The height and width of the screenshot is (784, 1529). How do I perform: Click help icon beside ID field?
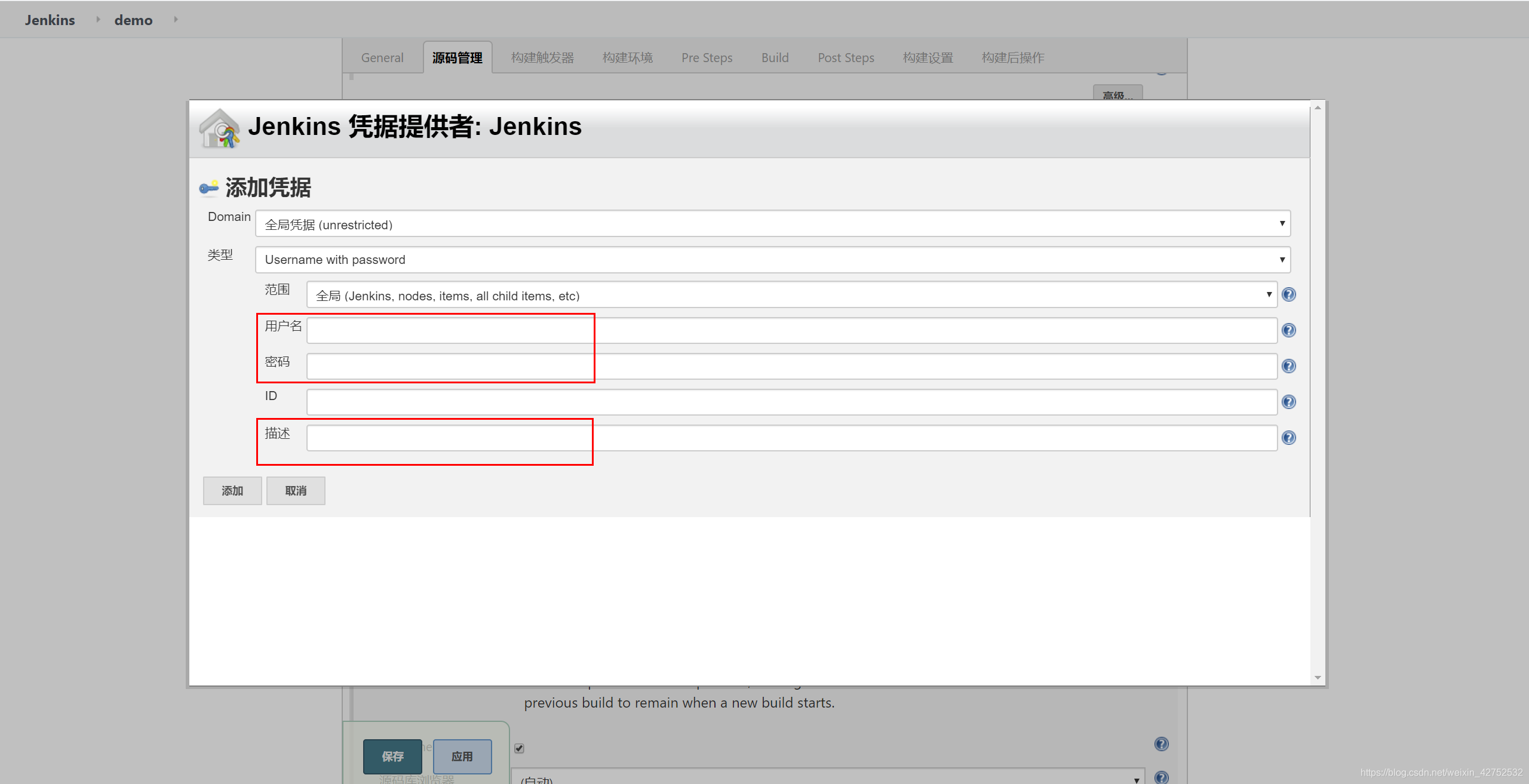click(x=1289, y=402)
